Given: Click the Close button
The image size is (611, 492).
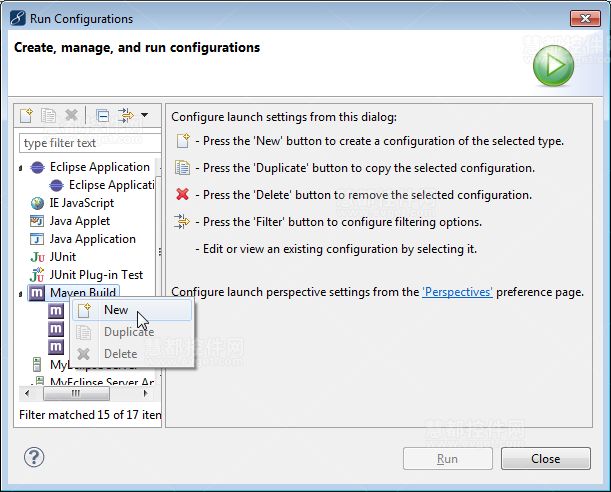Looking at the screenshot, I should point(546,458).
